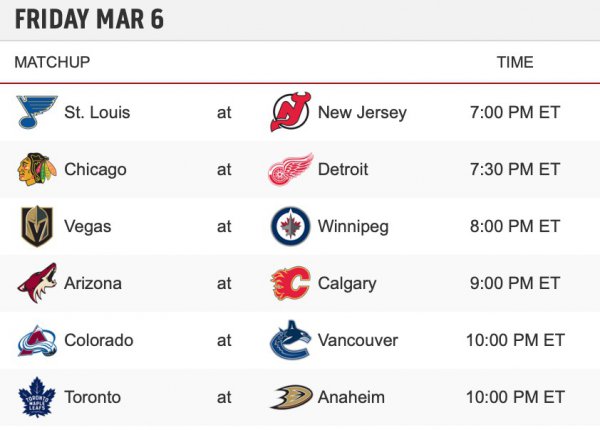Click the Friday Mar 6 date heading
This screenshot has width=600, height=430.
pos(90,19)
